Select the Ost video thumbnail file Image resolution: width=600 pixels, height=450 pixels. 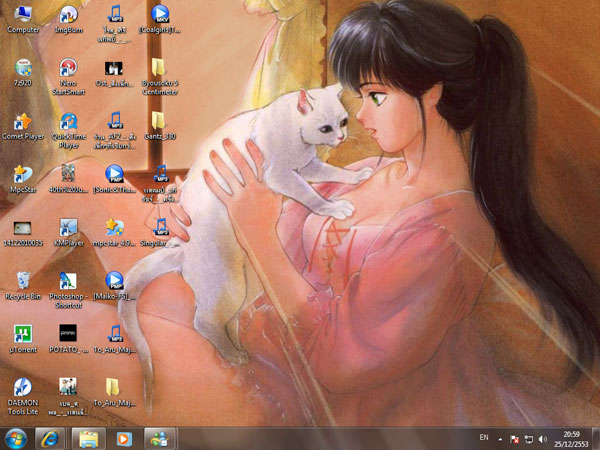point(114,73)
